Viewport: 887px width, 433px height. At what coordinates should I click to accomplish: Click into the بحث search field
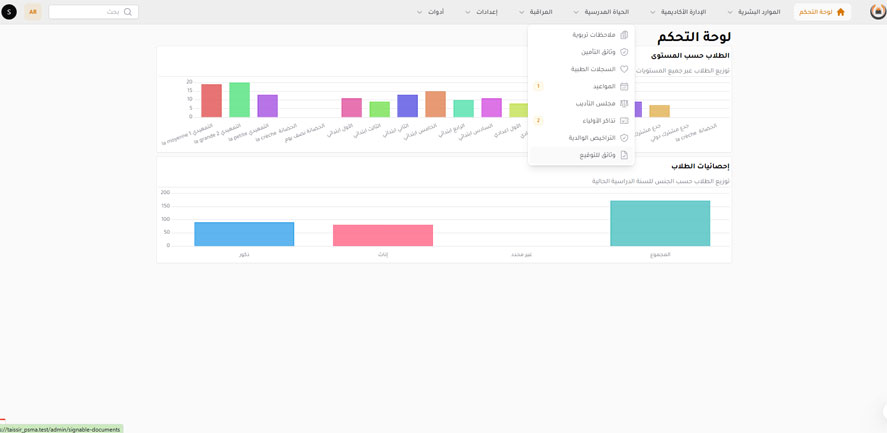88,12
